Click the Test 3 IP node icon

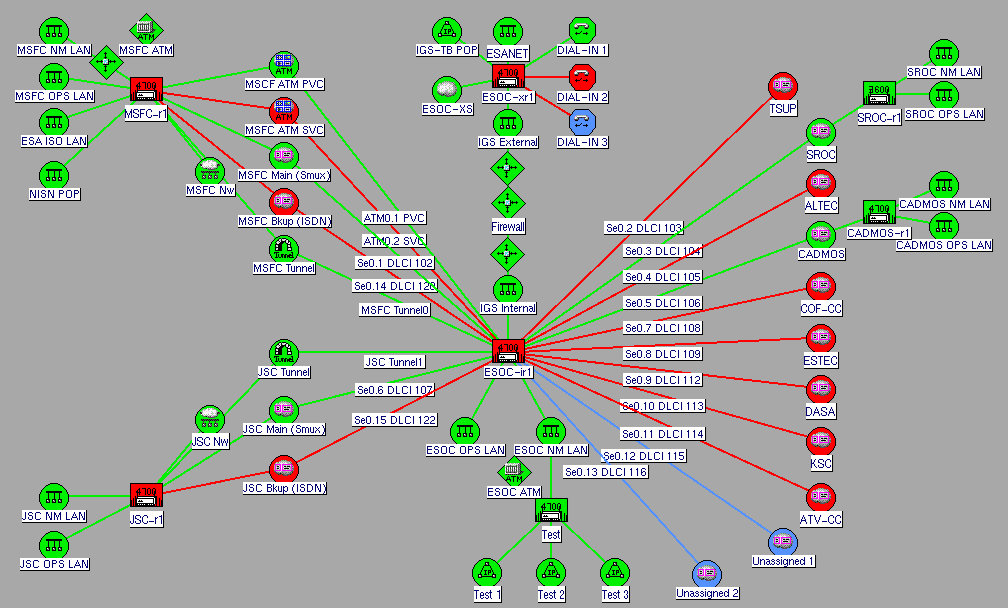point(615,572)
